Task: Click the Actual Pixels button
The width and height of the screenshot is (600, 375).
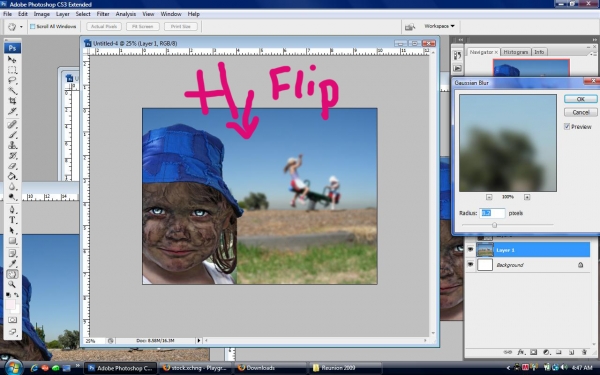Action: coord(104,26)
